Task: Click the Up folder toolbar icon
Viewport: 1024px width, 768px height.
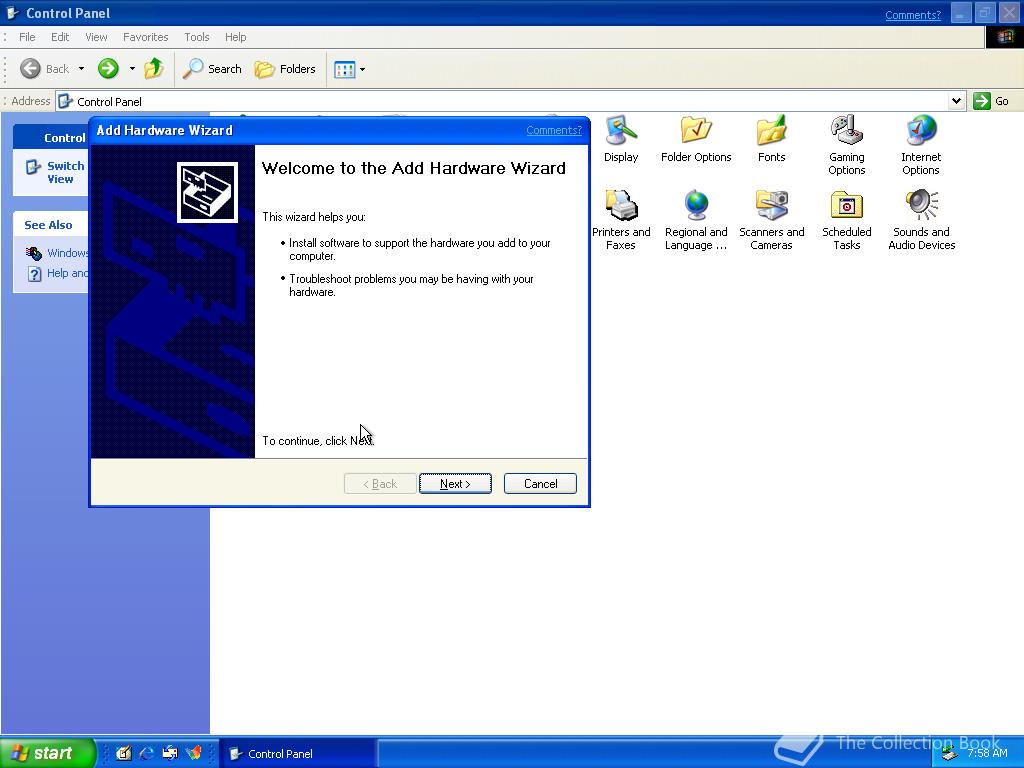Action: pos(154,69)
